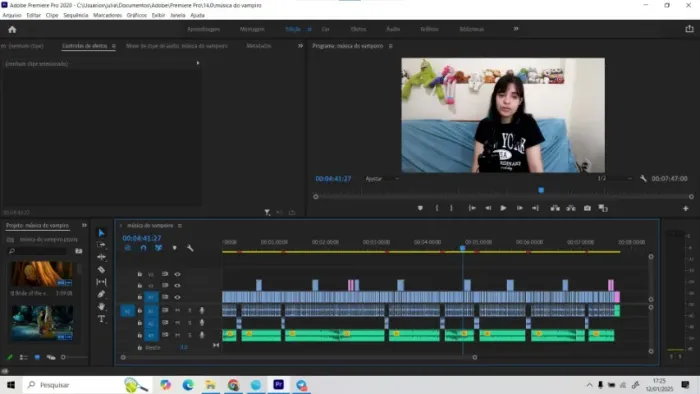Click the Program monitor playhead scrubber
700x394 pixels.
pos(541,191)
